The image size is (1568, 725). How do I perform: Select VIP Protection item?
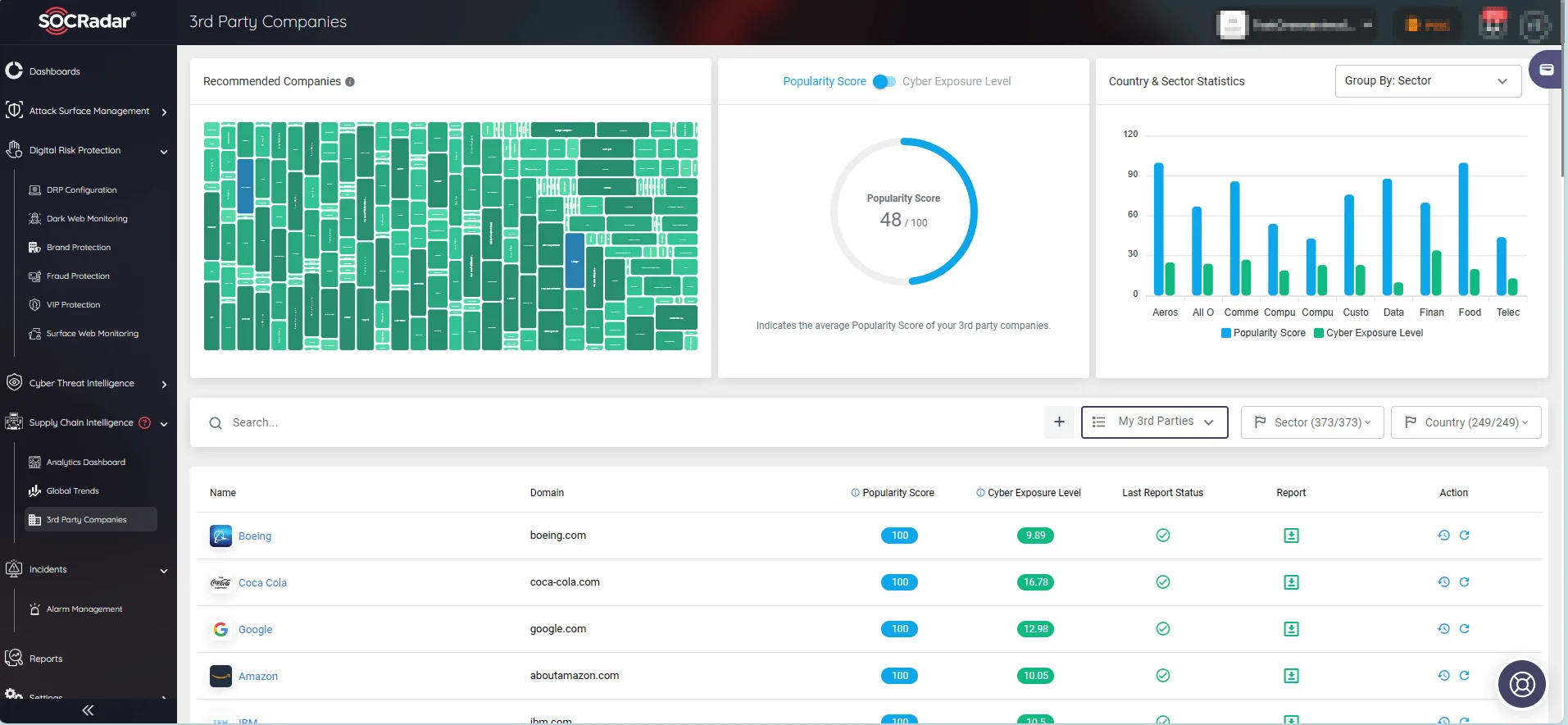click(73, 304)
